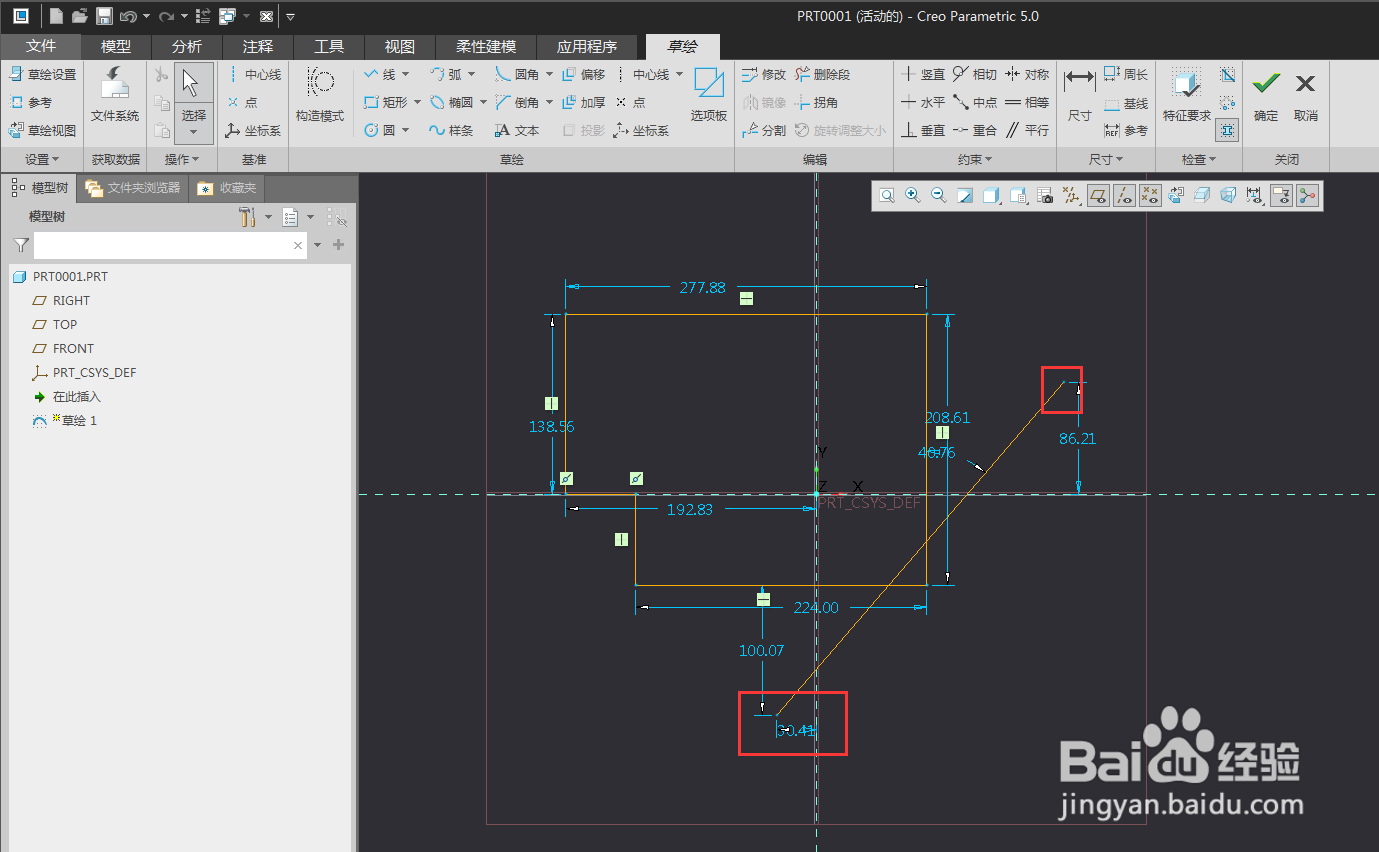Select the 加厚 thicken tool
The image size is (1379, 852).
(x=583, y=102)
